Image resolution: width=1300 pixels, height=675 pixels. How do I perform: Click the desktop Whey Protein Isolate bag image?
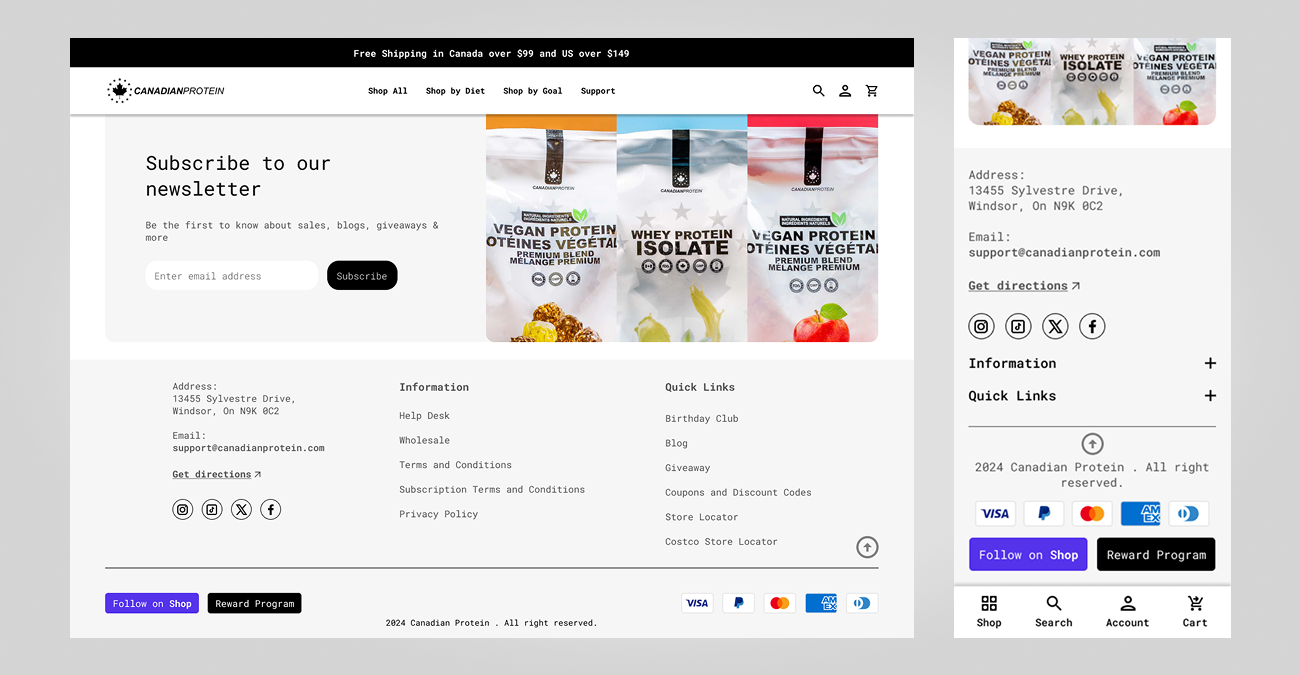point(682,228)
